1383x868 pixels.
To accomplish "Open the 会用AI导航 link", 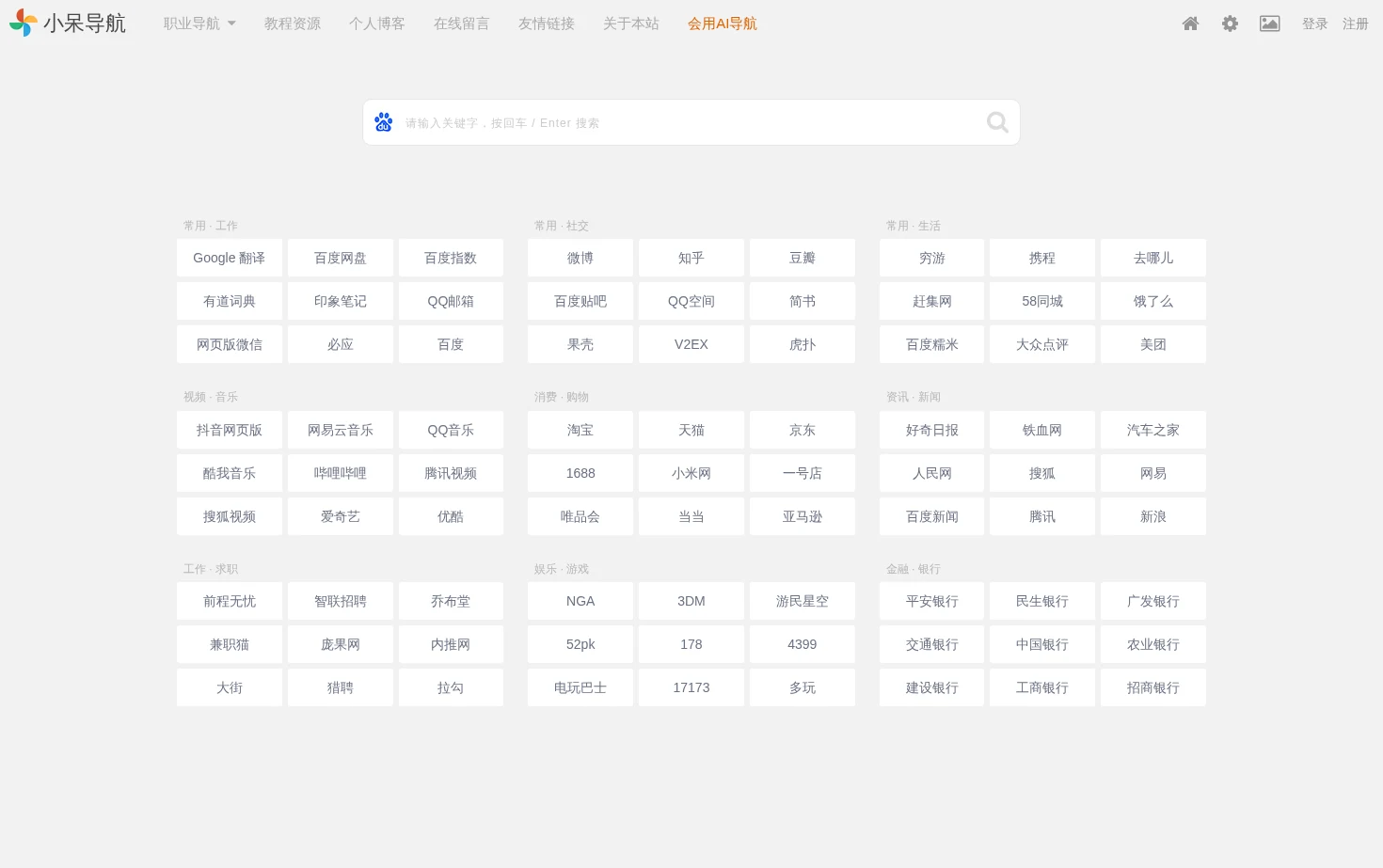I will [723, 24].
